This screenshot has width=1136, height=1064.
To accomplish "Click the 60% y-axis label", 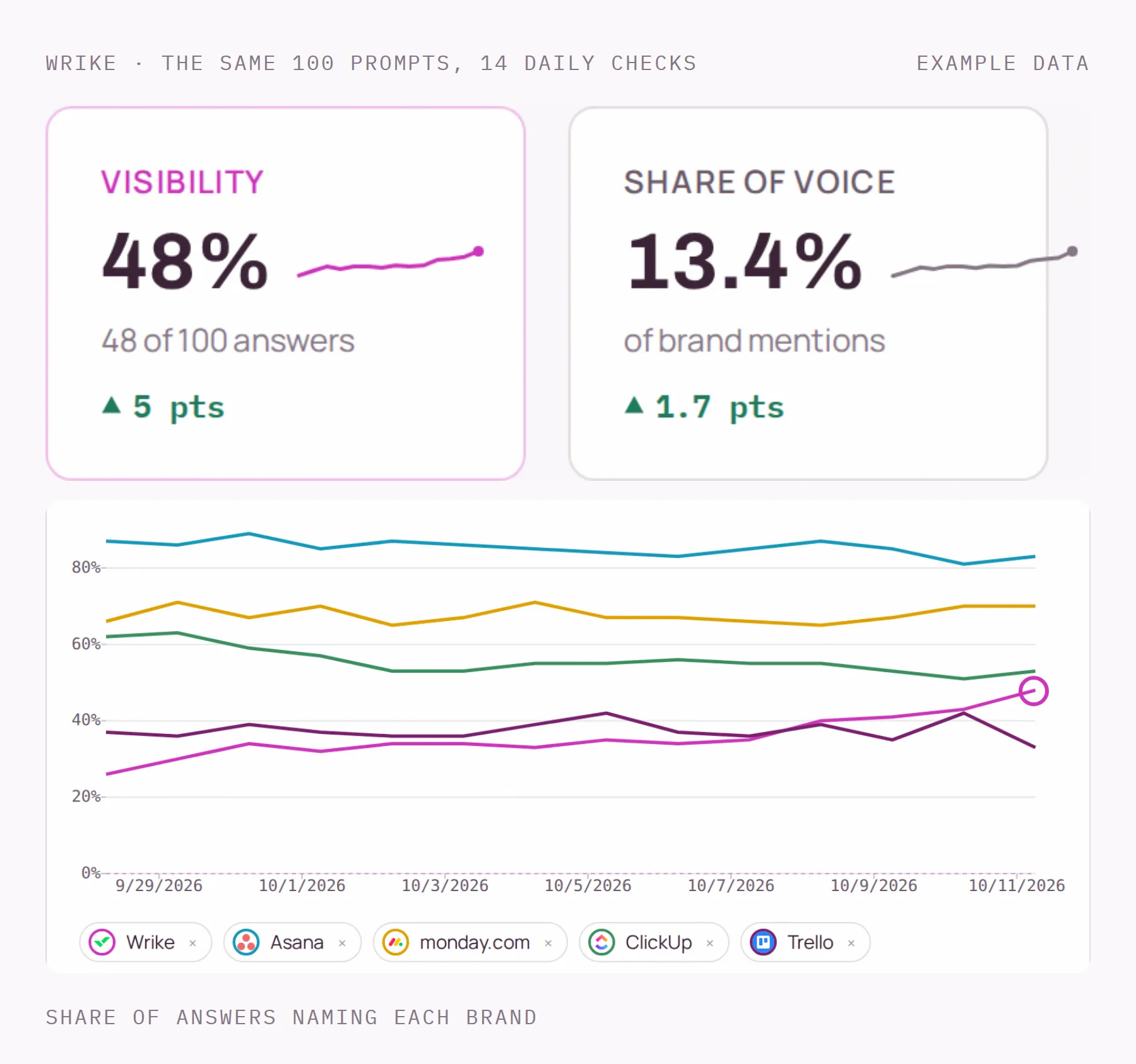I will coord(86,644).
